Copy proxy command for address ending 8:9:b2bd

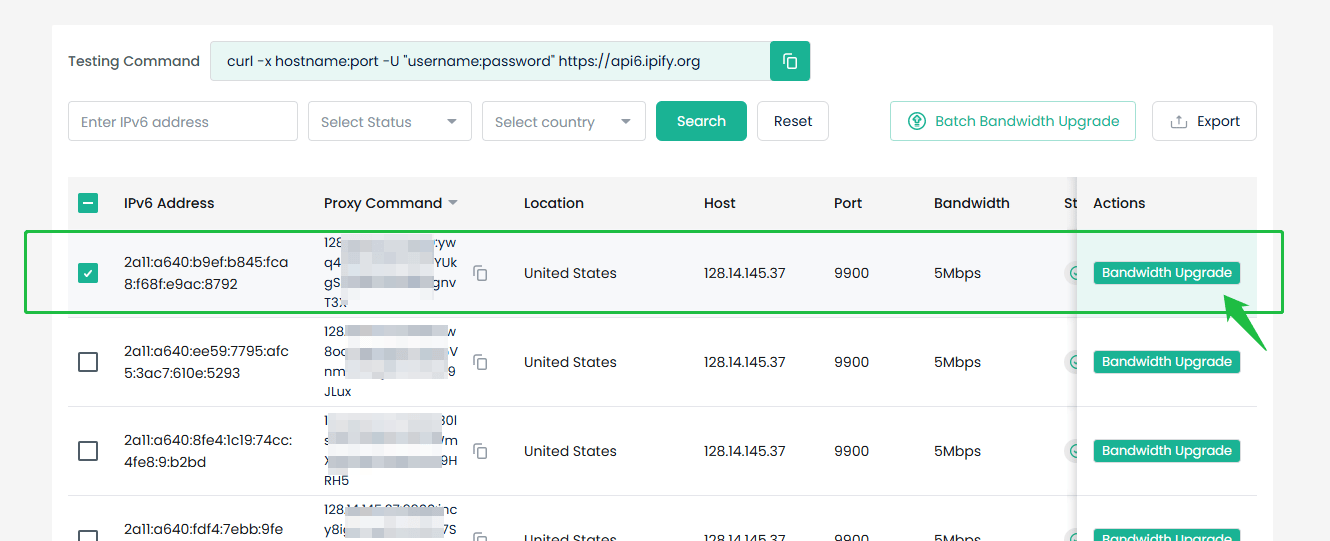tap(480, 451)
